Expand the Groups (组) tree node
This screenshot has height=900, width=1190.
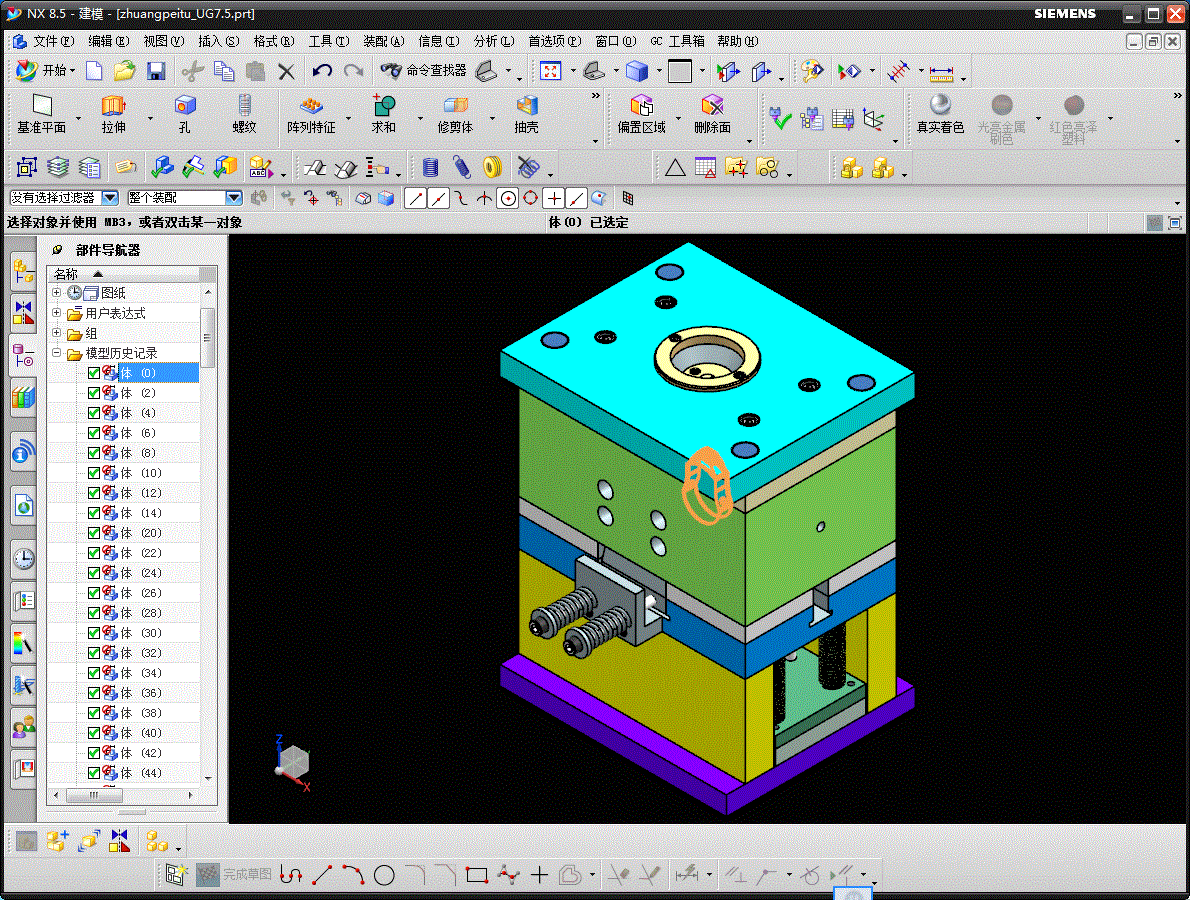point(56,332)
